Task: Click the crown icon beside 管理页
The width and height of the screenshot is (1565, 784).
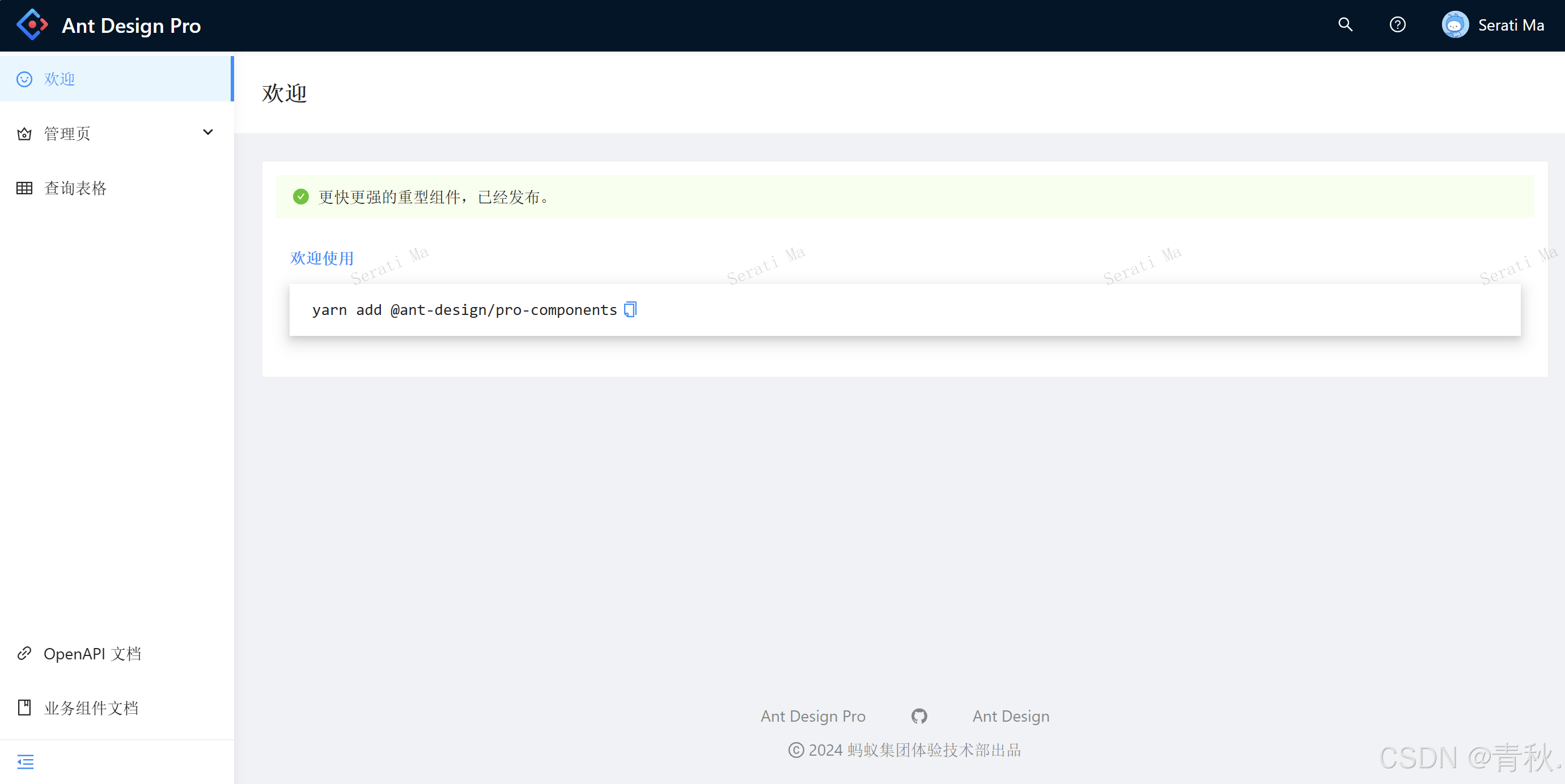Action: coord(24,134)
